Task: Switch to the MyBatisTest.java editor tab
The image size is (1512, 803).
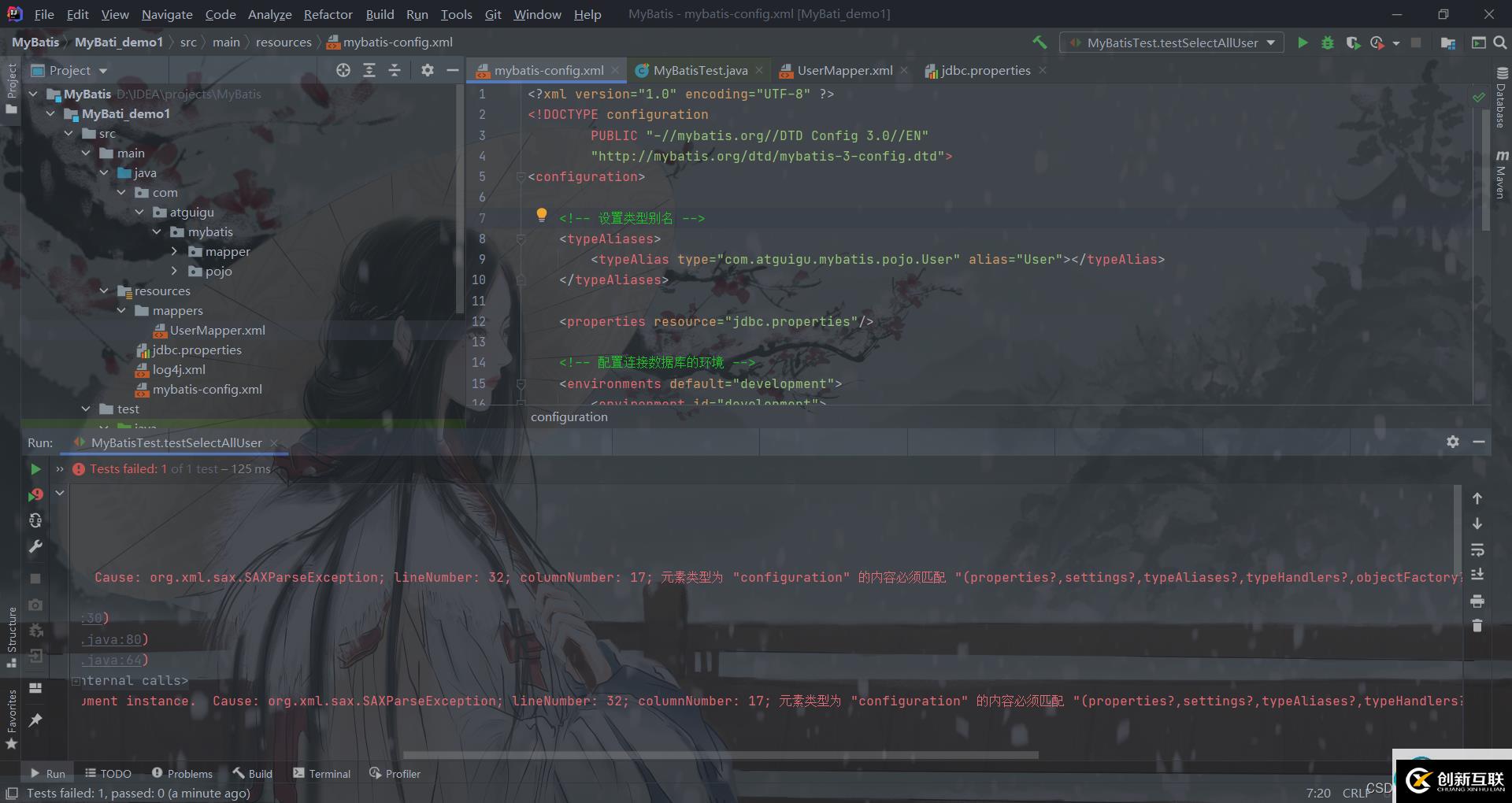Action: 700,70
